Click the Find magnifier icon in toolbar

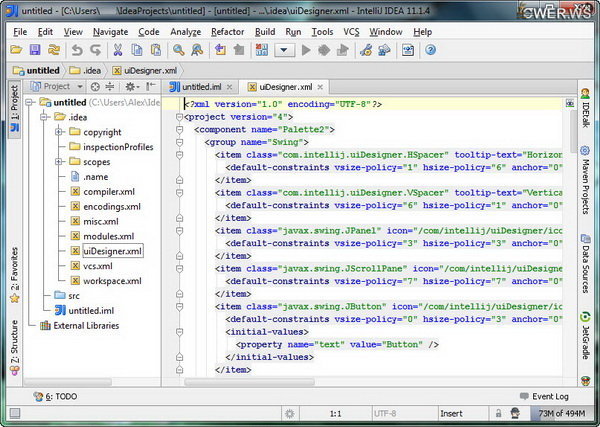(x=179, y=49)
